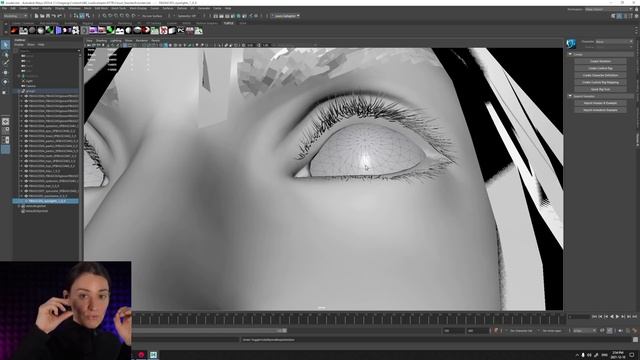Toggle the Channel Box panel icon
Viewport: 640px width, 360px height.
coord(636,16)
